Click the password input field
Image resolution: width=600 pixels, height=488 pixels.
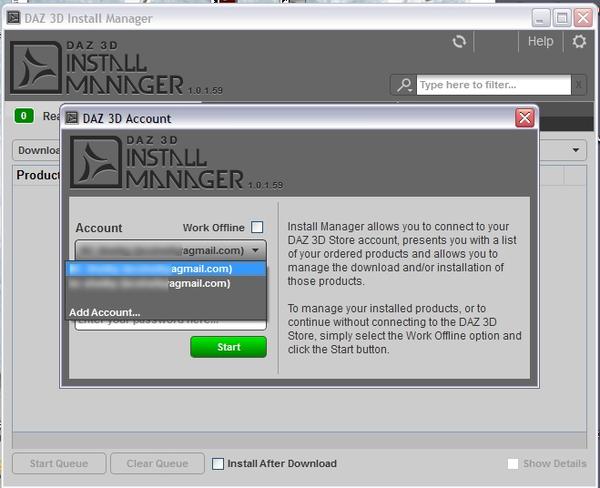(x=171, y=325)
